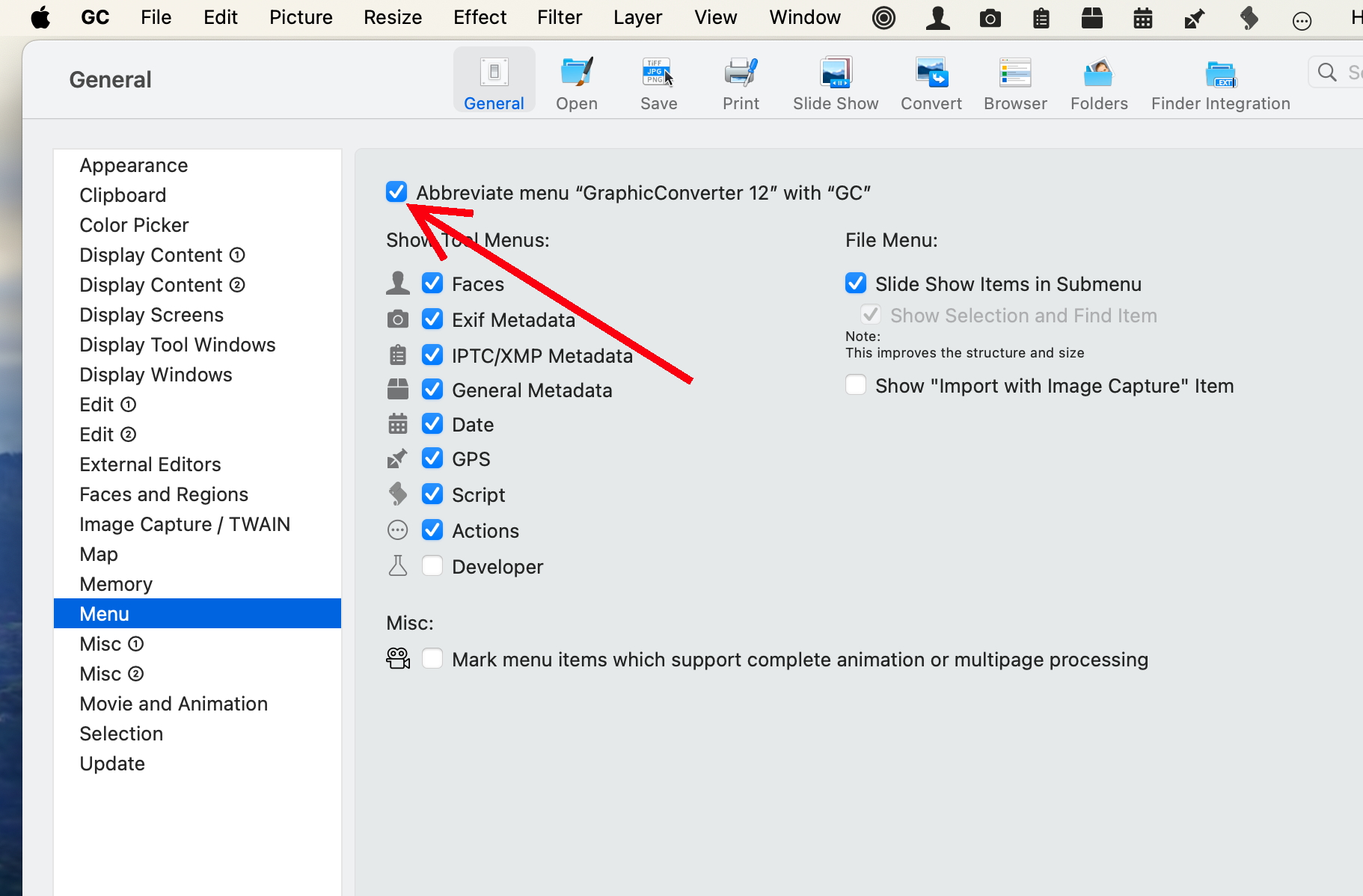The height and width of the screenshot is (896, 1363).
Task: Click the General Metadata box icon in menu bar
Action: coord(1091,18)
